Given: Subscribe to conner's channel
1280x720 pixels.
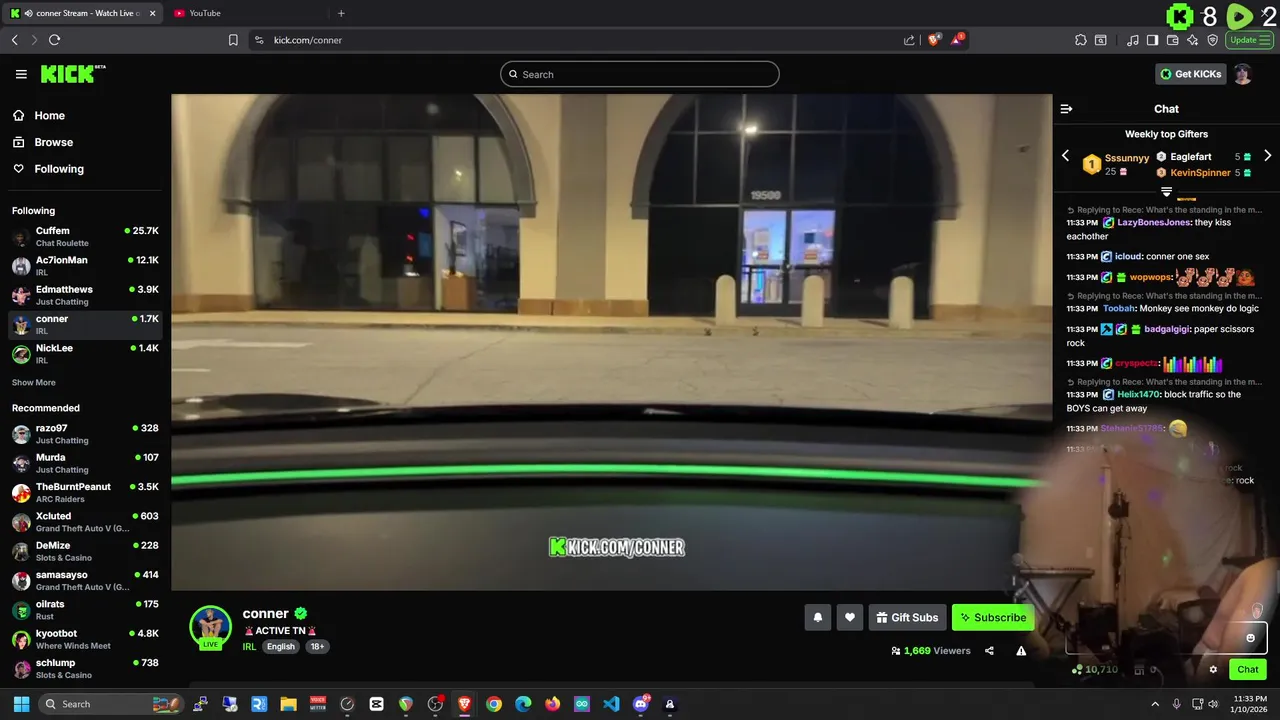Looking at the screenshot, I should [x=993, y=617].
